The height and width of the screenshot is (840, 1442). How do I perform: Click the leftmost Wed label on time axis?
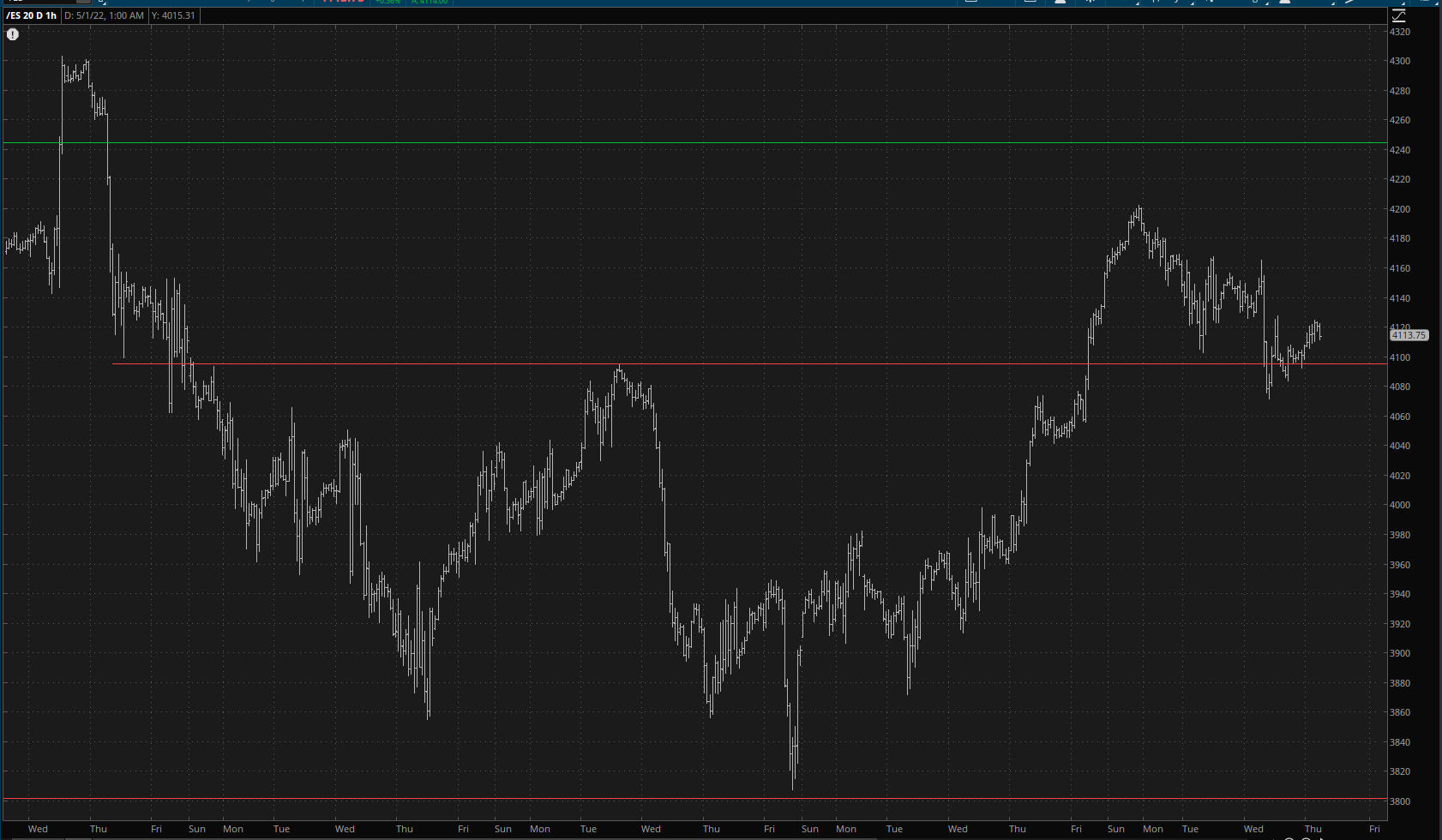[x=38, y=829]
